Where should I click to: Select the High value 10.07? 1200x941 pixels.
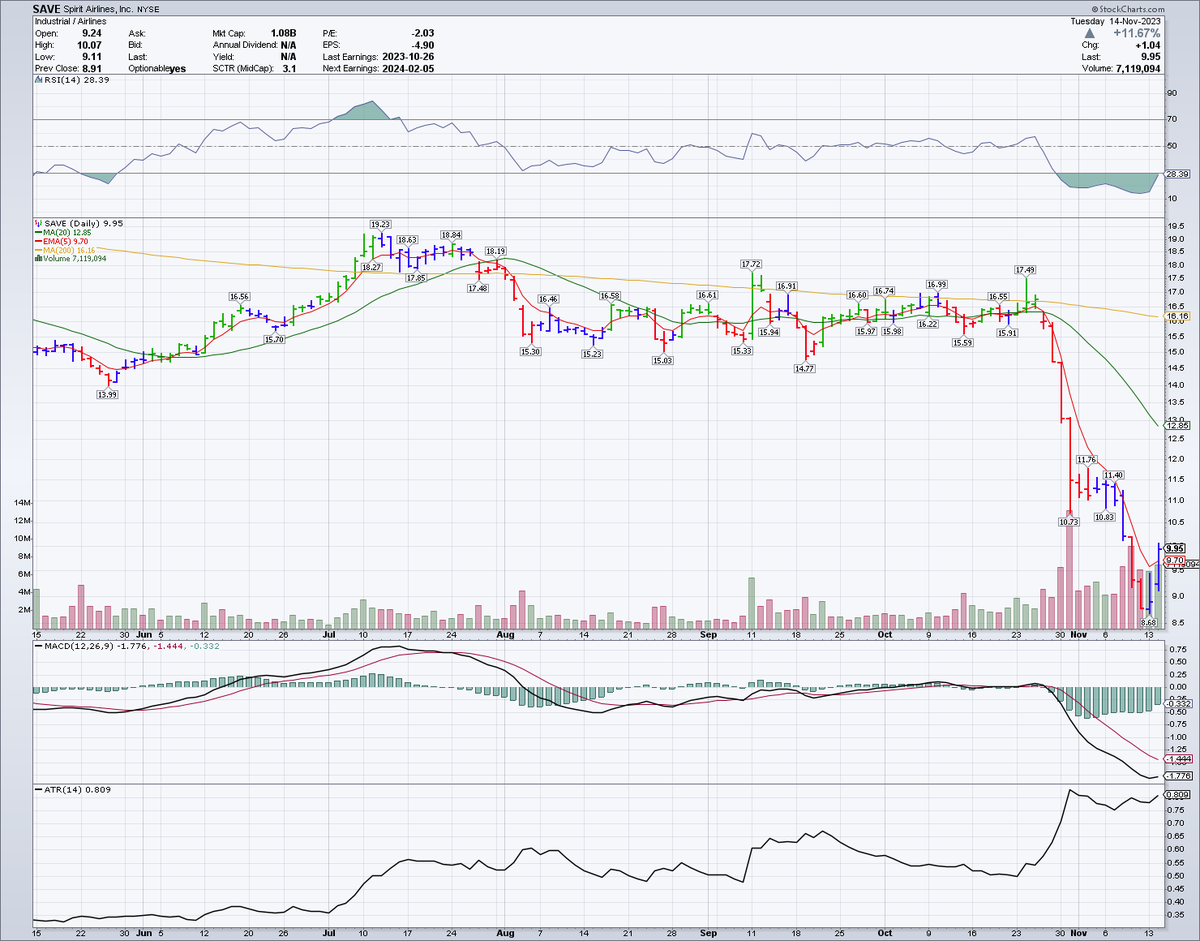[x=88, y=43]
